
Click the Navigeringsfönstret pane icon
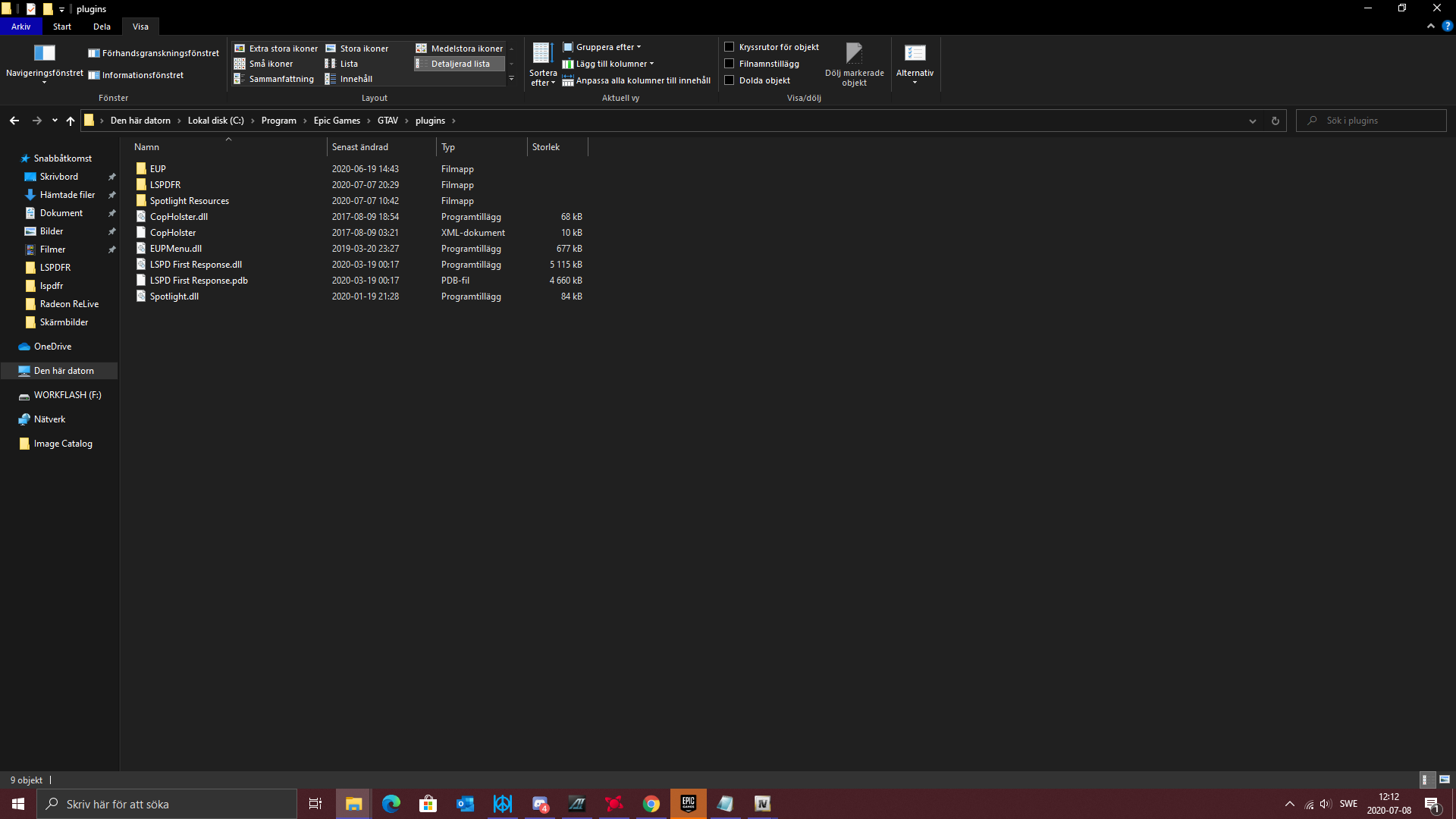[44, 53]
